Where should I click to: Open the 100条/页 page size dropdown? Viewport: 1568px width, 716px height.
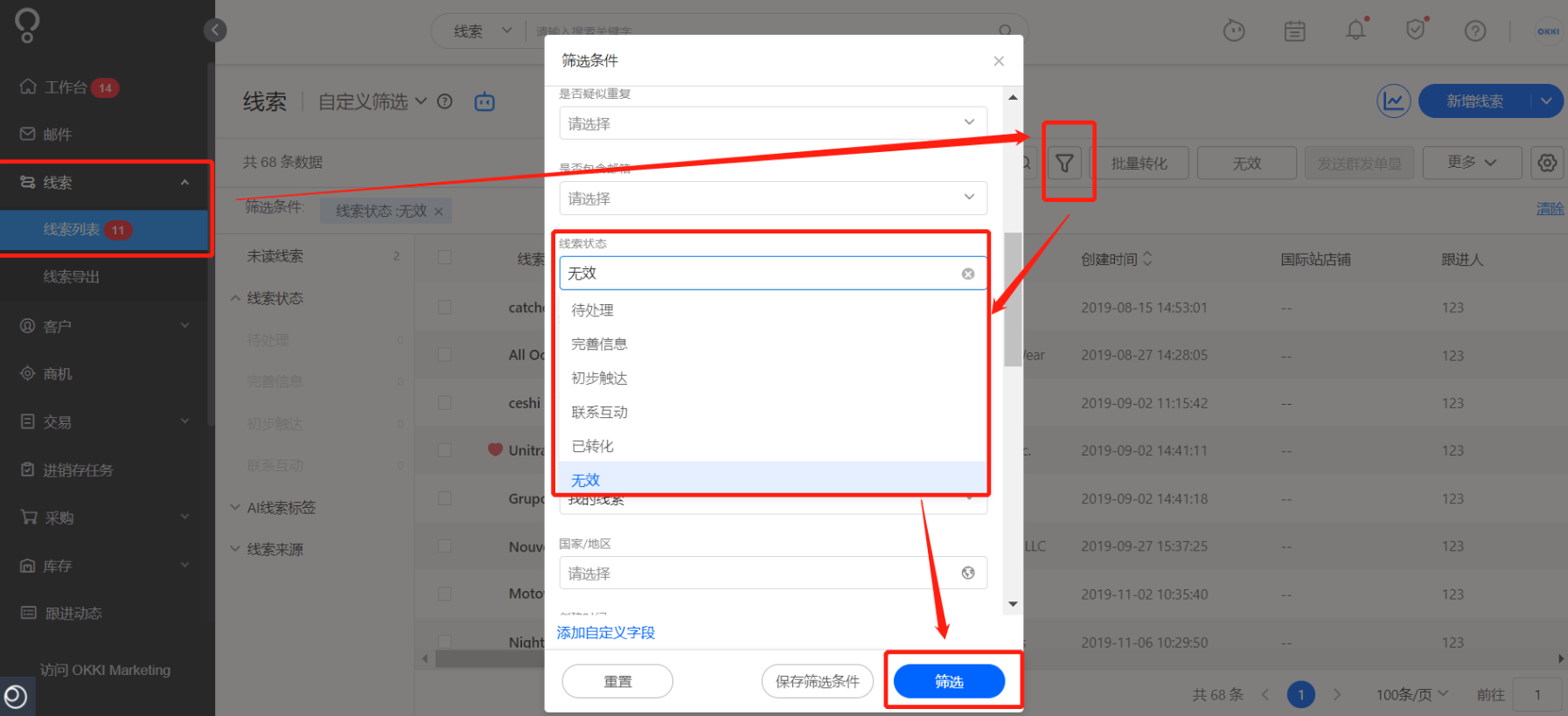tap(1411, 694)
